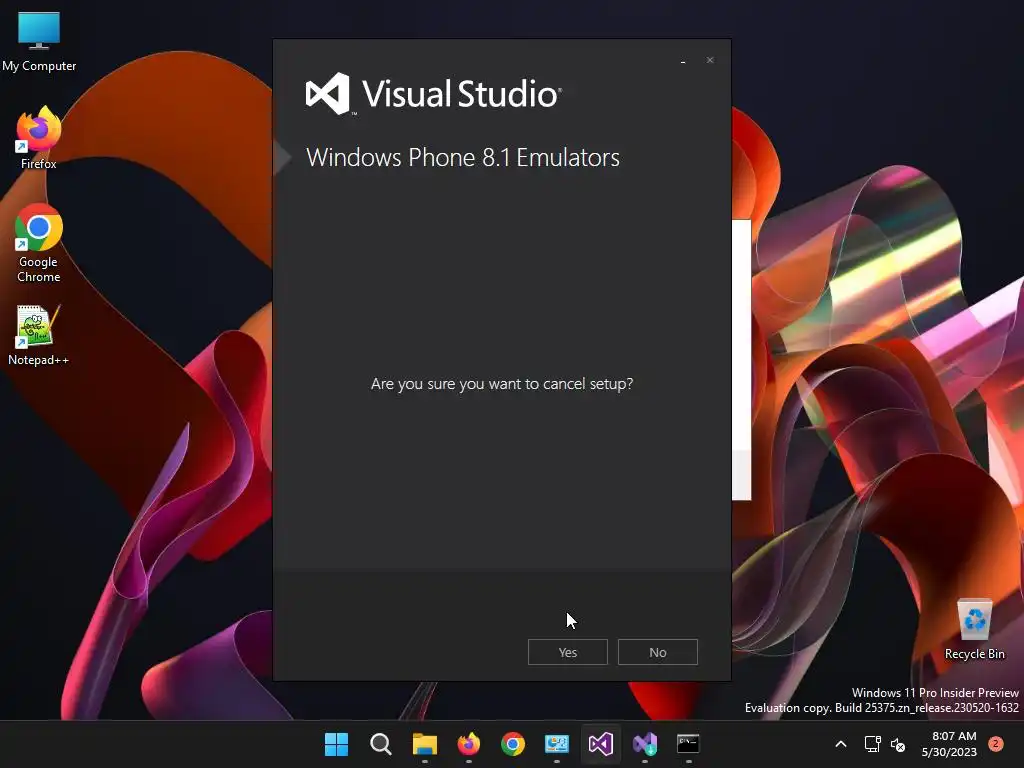
Task: Click the 'Windows Phone 8.1 Emulators' heading
Action: 463,157
